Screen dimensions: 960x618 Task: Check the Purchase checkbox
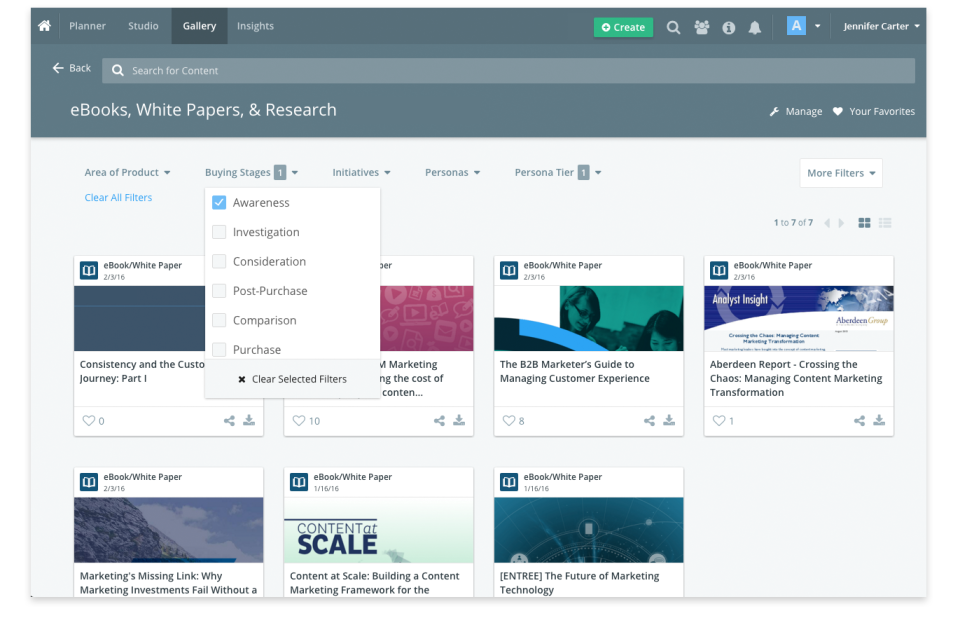(219, 350)
